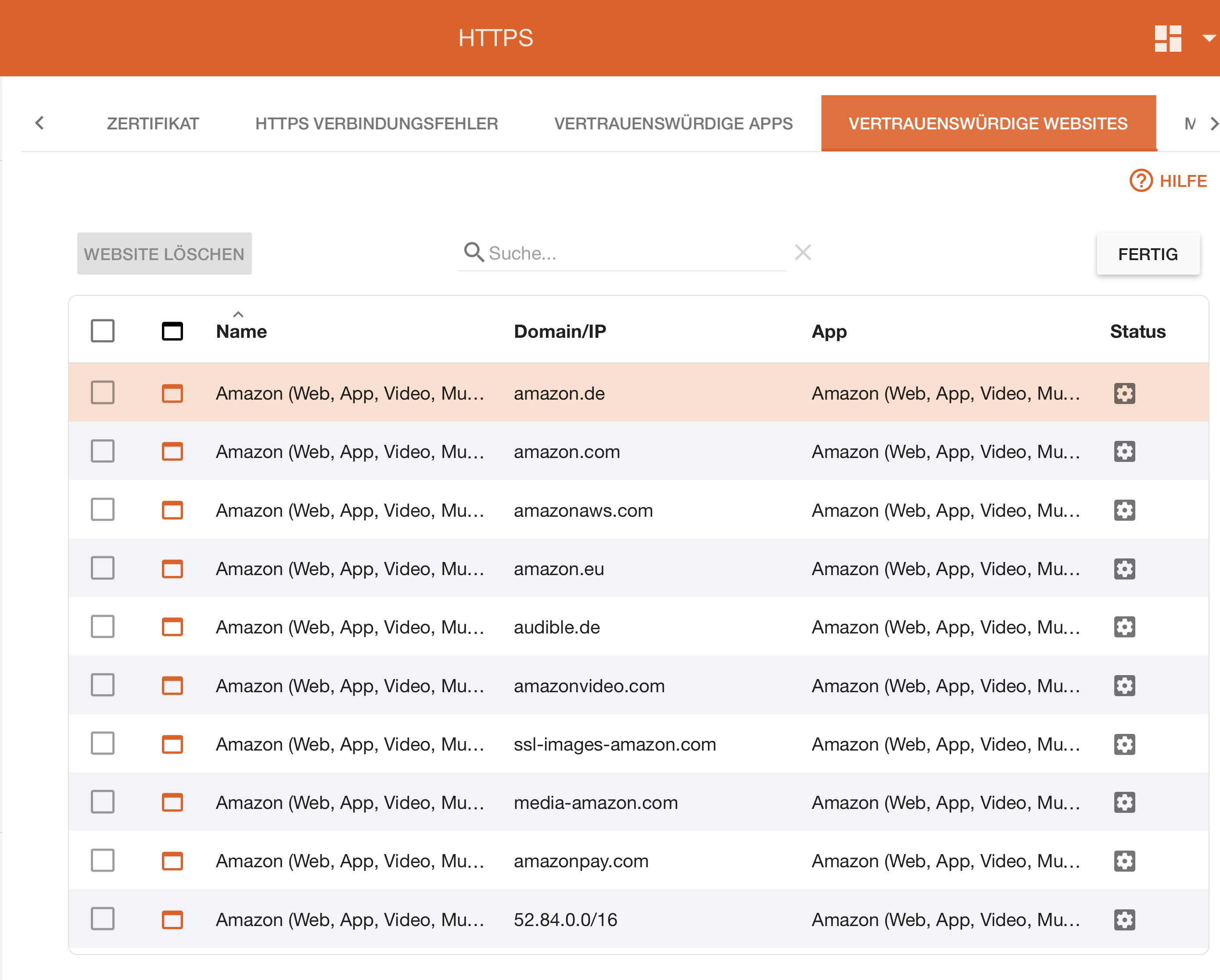Open the HTTPS VERBINDUNGSFEHLER tab
1220x980 pixels.
tap(376, 123)
